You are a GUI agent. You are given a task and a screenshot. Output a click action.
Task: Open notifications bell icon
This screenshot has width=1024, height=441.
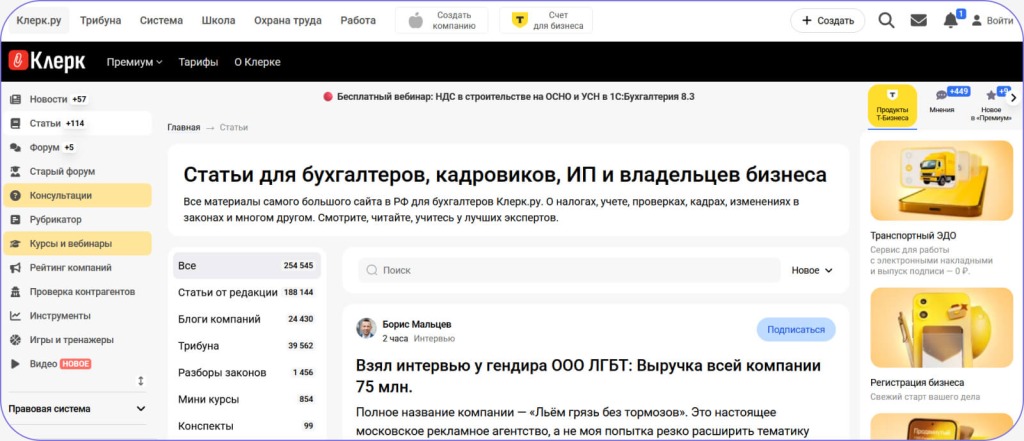point(951,20)
